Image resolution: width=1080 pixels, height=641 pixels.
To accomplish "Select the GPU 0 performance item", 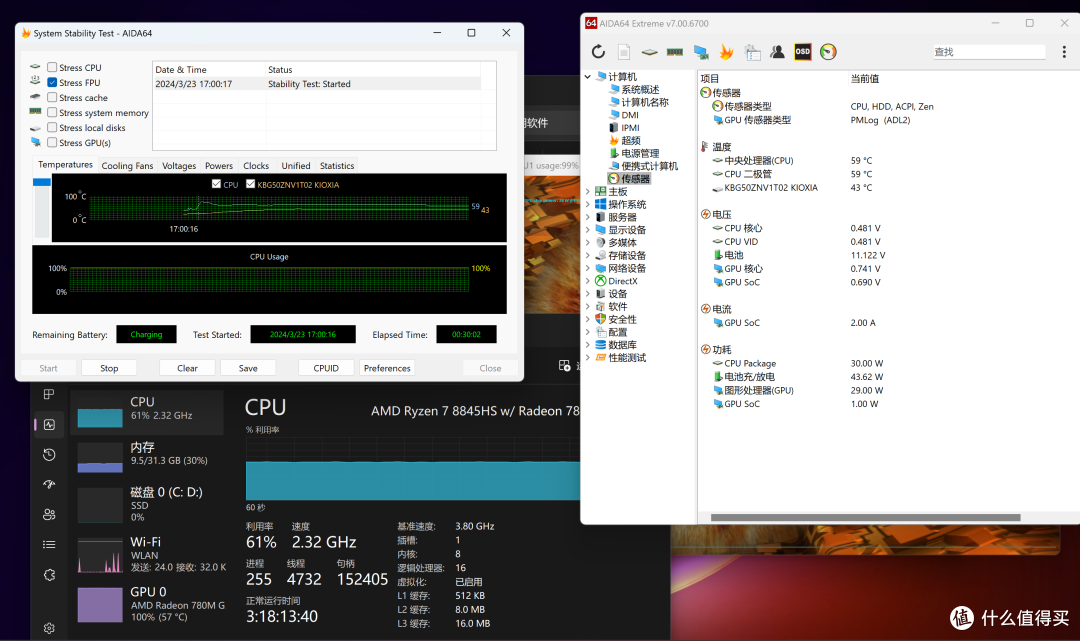I will click(x=147, y=604).
